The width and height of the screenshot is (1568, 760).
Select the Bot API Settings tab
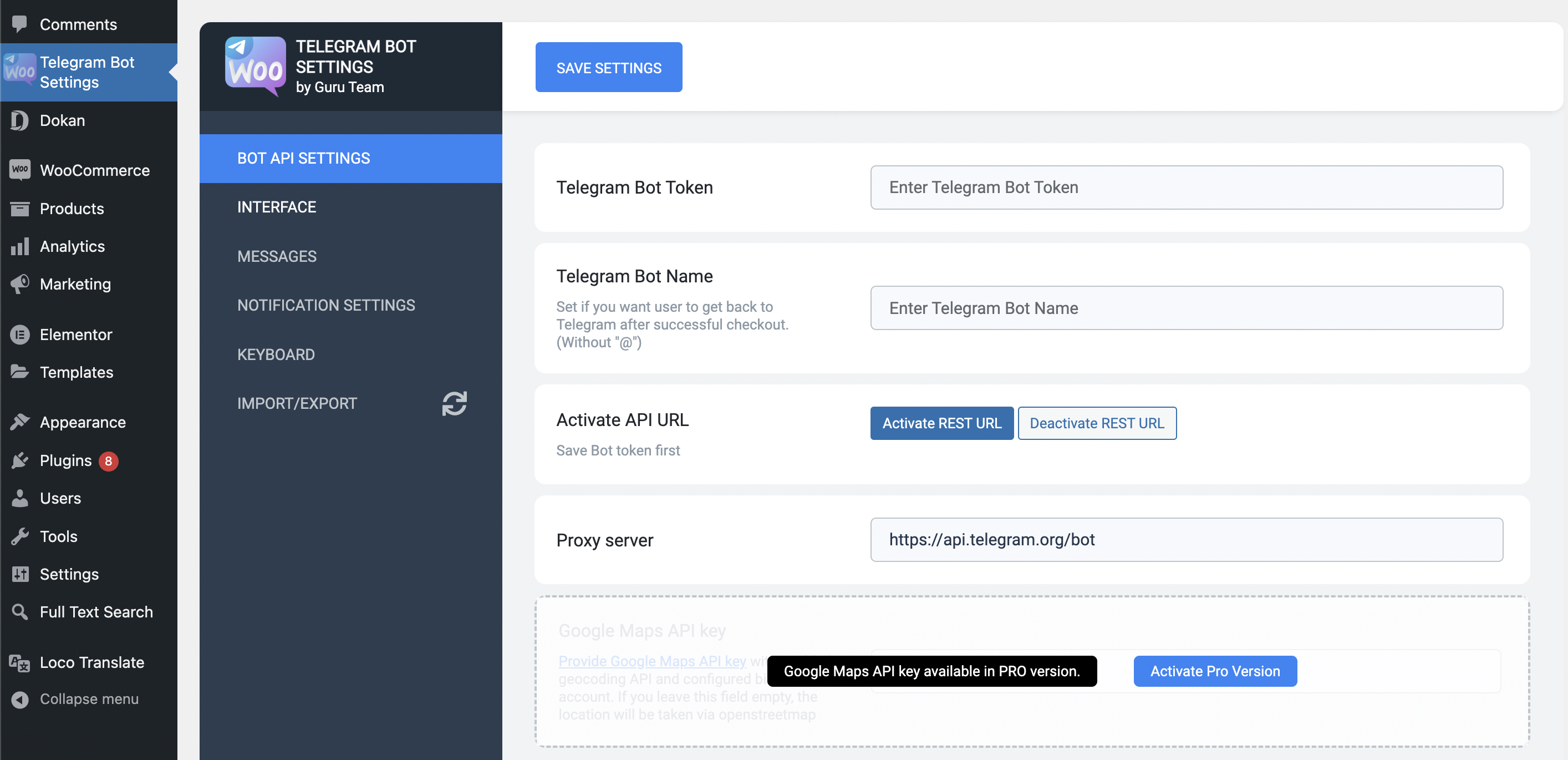click(x=350, y=158)
